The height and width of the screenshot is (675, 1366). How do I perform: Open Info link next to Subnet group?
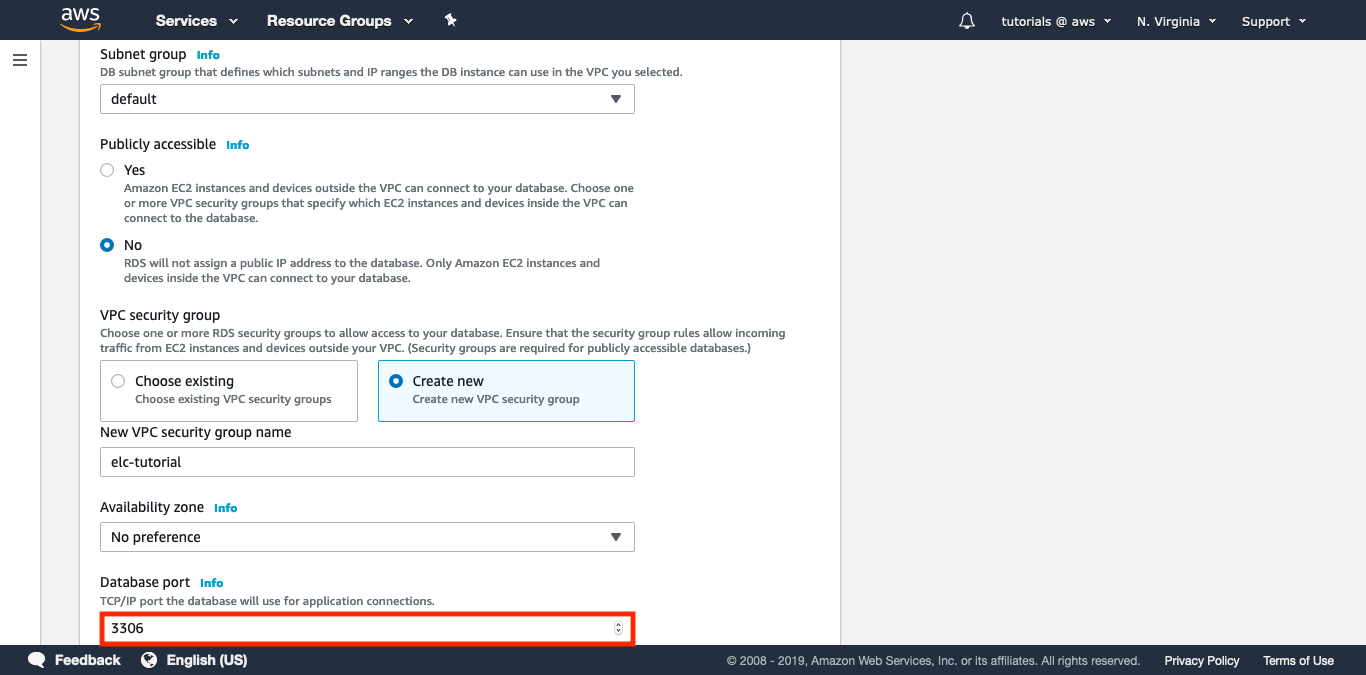(208, 55)
